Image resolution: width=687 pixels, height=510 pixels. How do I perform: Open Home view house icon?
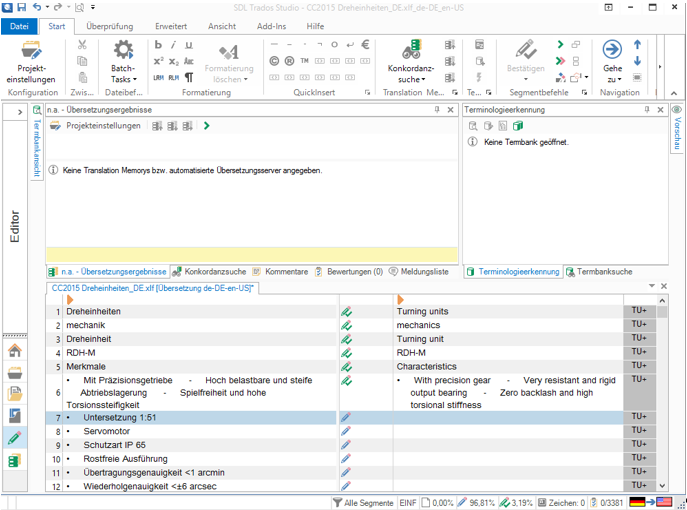pos(14,351)
